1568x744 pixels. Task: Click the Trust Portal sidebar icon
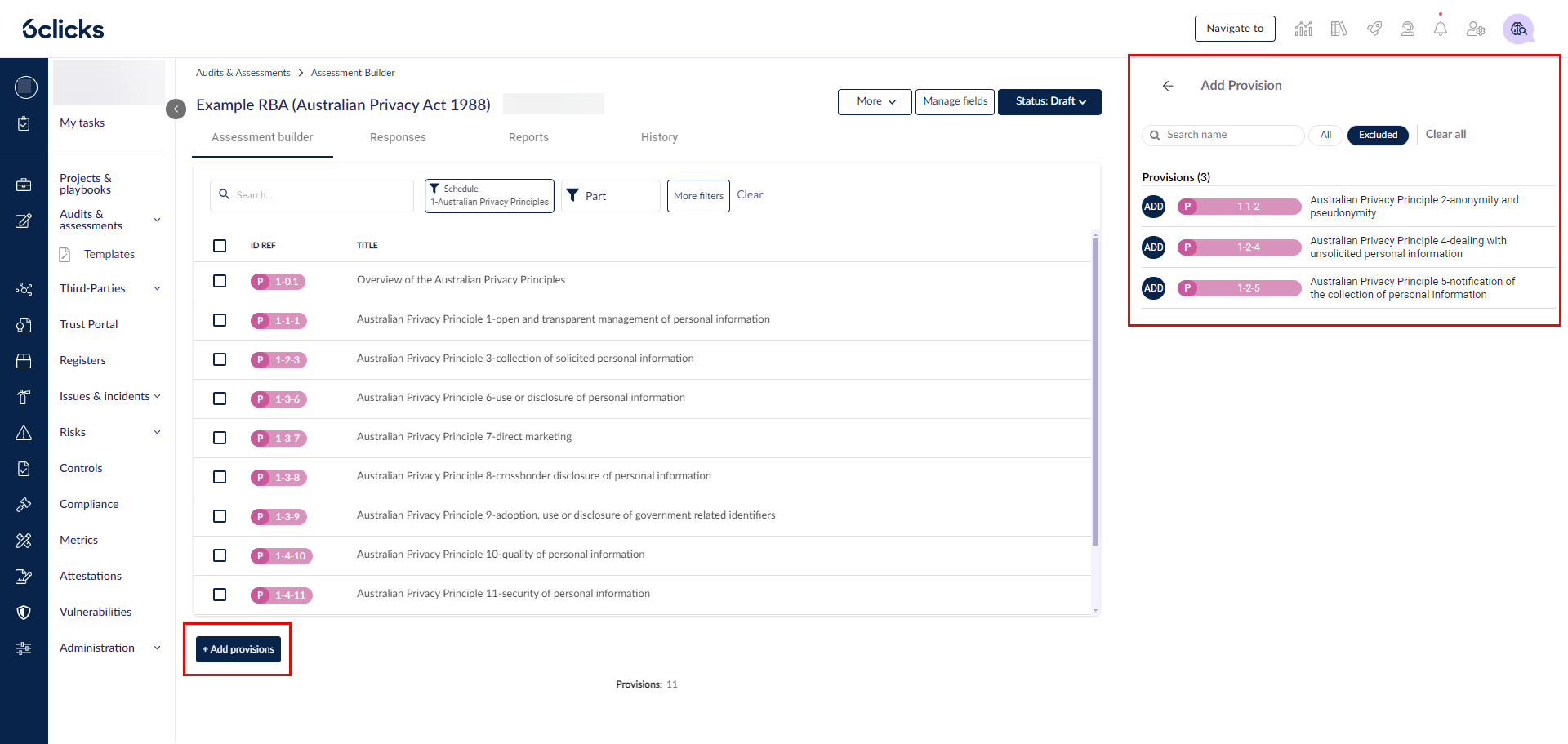[x=24, y=325]
